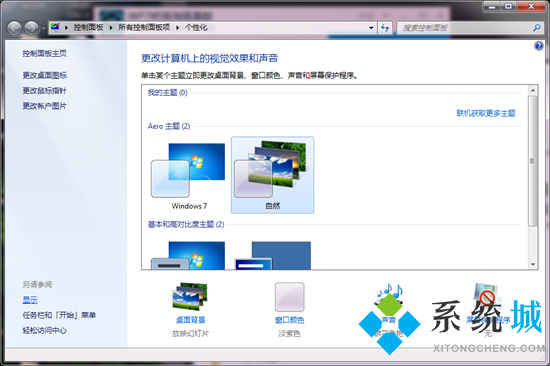
Task: Click the Forward navigation arrow
Action: click(x=32, y=28)
